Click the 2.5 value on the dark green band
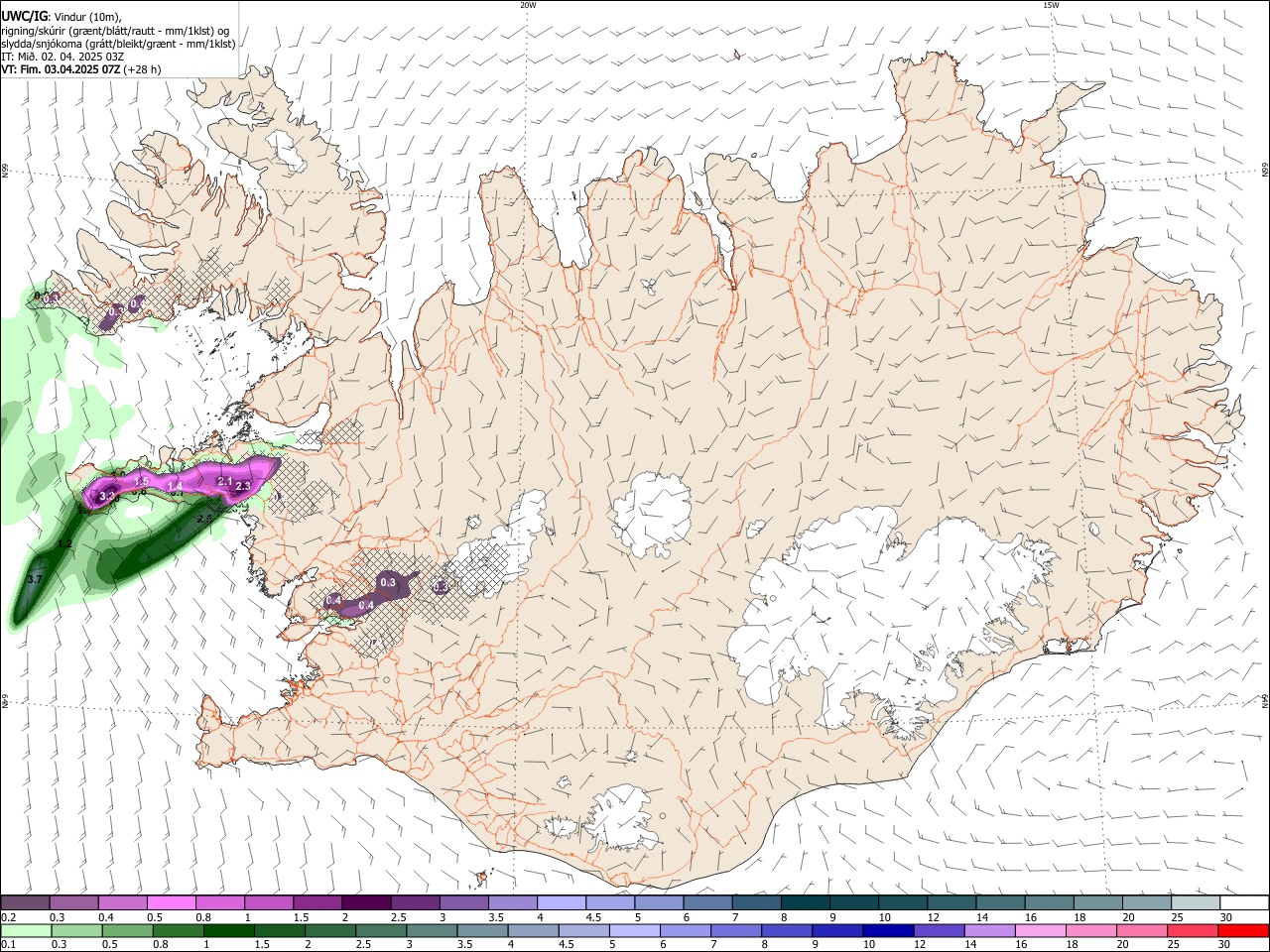Image resolution: width=1270 pixels, height=952 pixels. 205,518
